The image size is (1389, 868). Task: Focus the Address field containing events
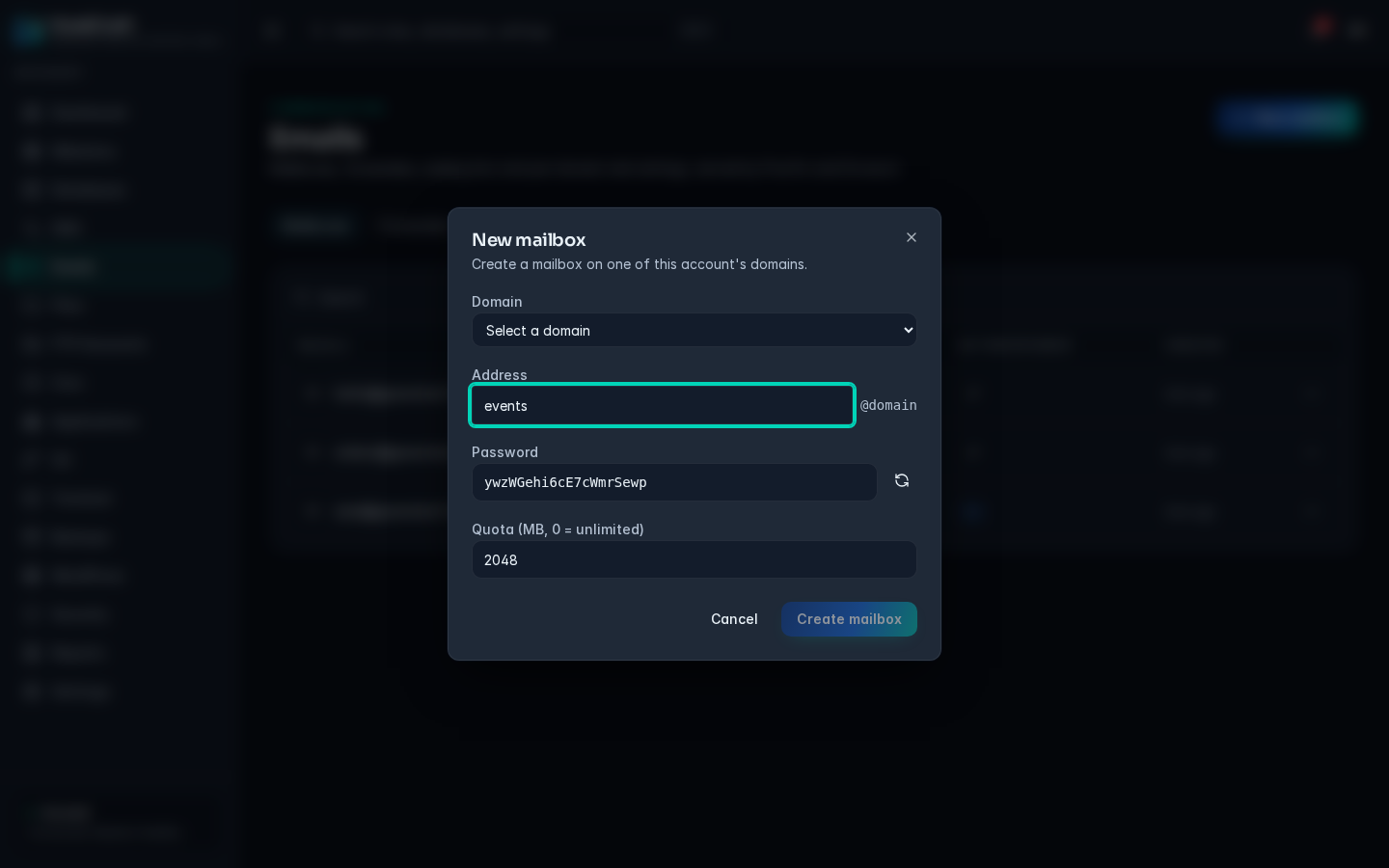point(663,405)
